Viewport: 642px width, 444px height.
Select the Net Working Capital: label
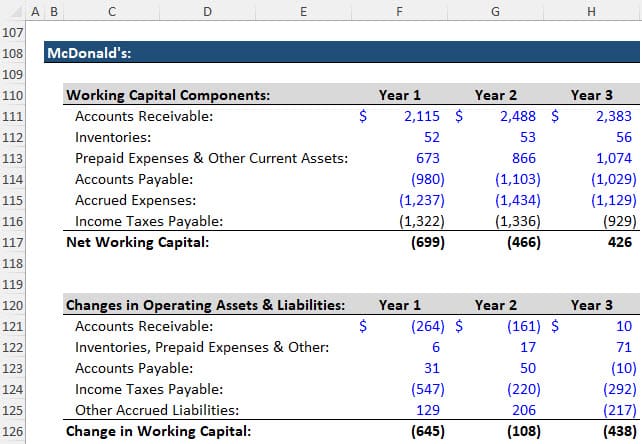point(138,242)
